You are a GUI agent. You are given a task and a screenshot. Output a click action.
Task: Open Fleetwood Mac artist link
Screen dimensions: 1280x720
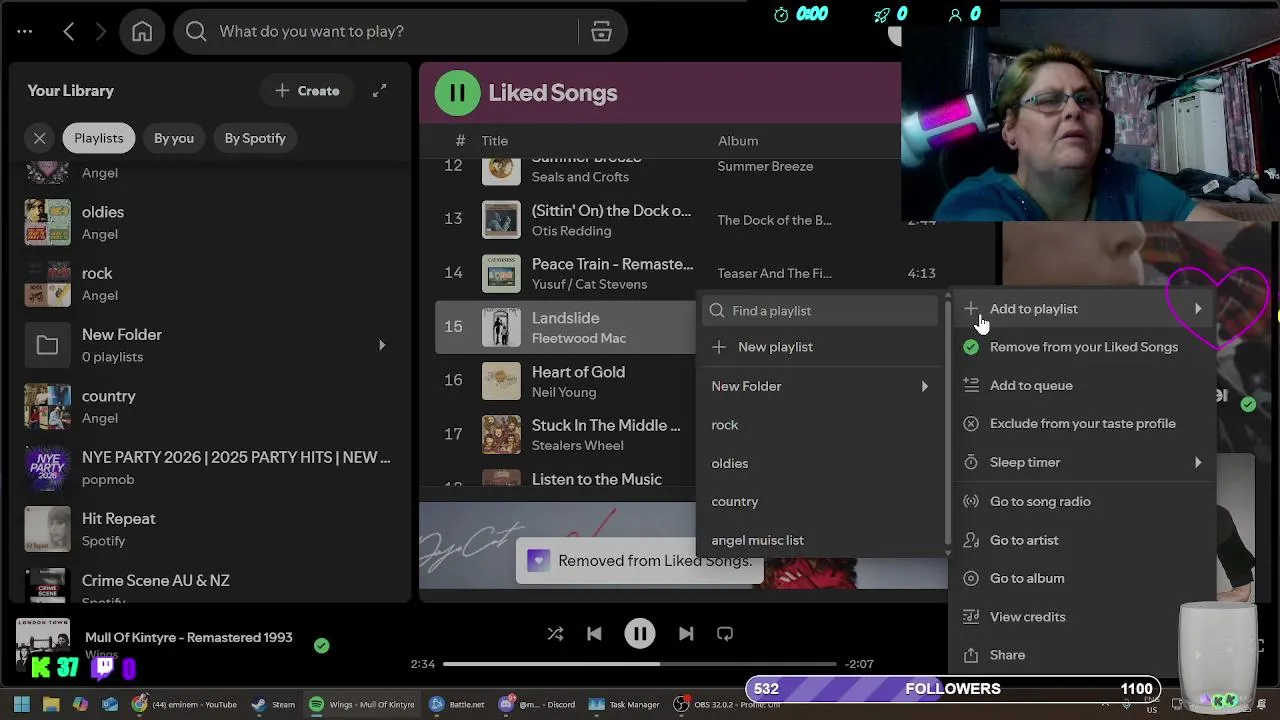coord(579,338)
